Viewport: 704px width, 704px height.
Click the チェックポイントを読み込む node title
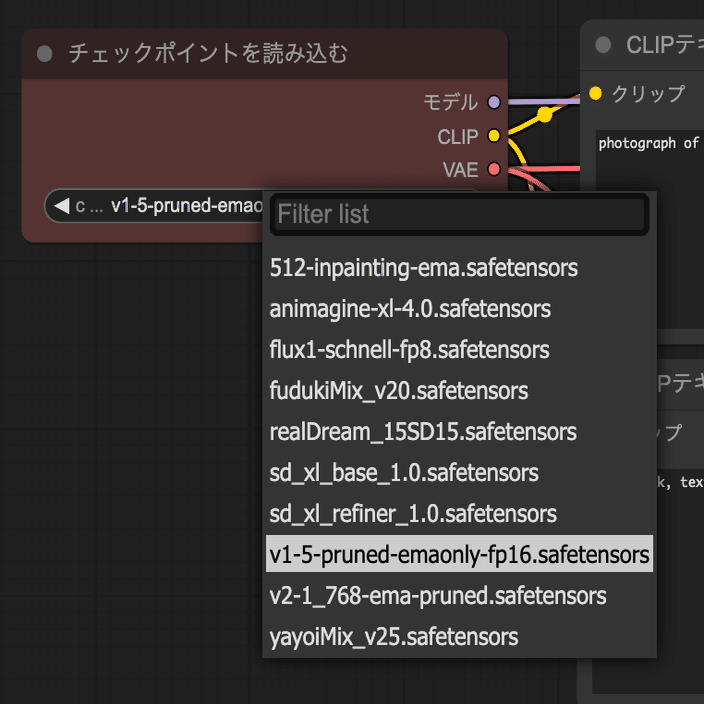208,53
